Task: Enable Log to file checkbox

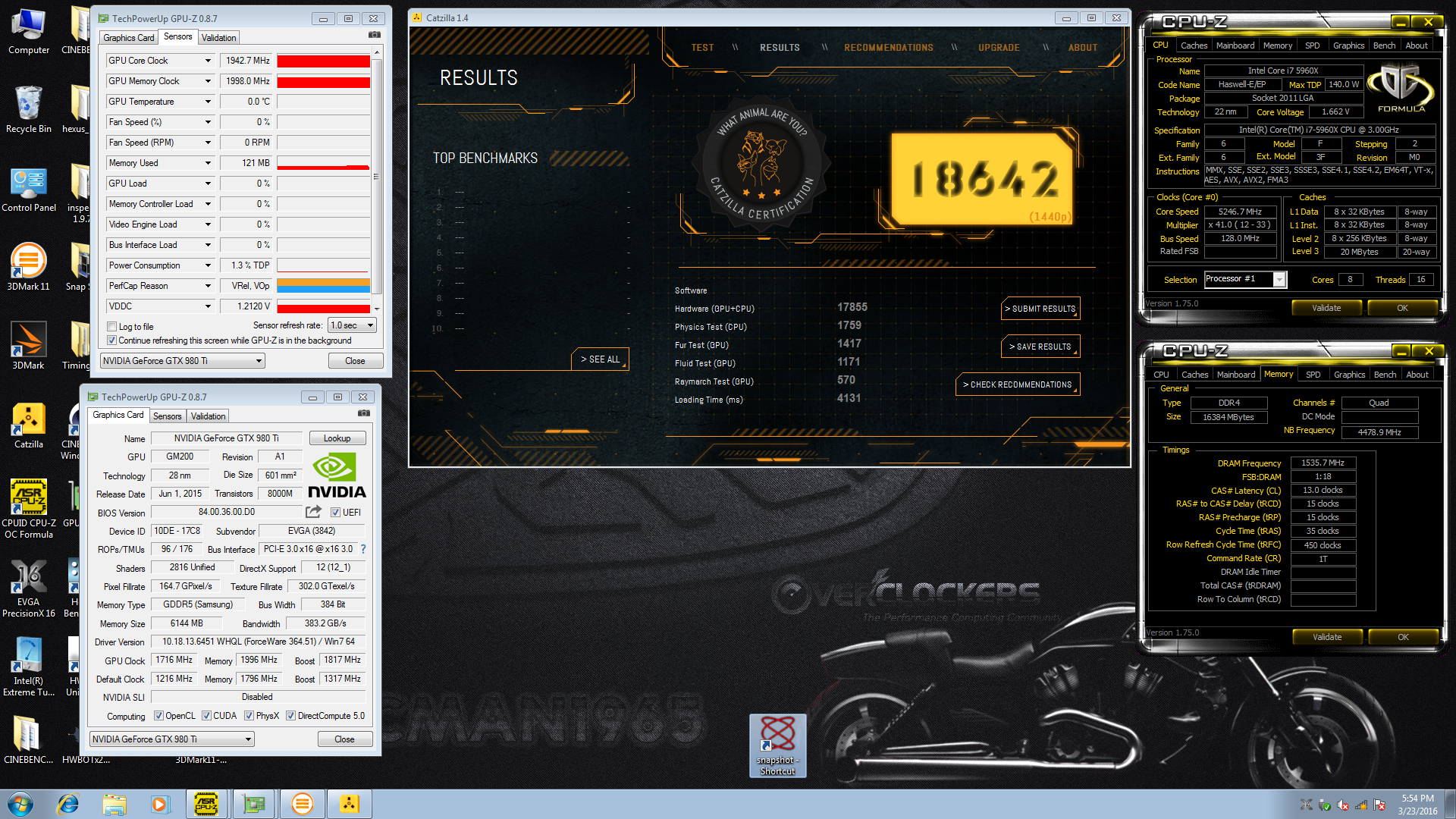Action: pos(111,327)
